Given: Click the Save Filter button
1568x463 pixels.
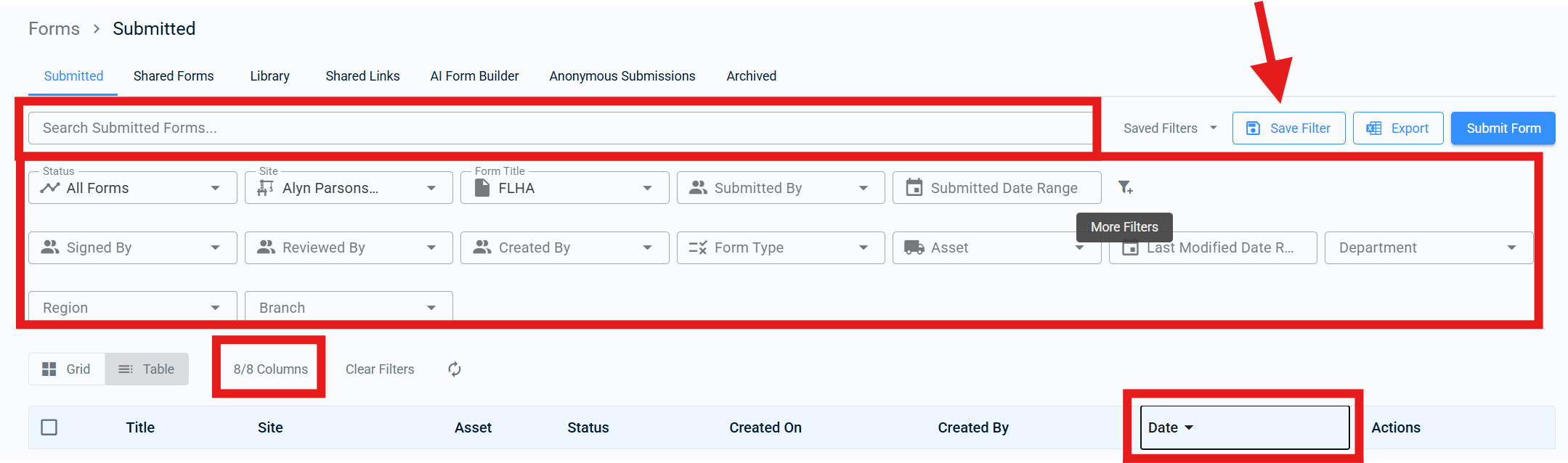Looking at the screenshot, I should click(1288, 128).
